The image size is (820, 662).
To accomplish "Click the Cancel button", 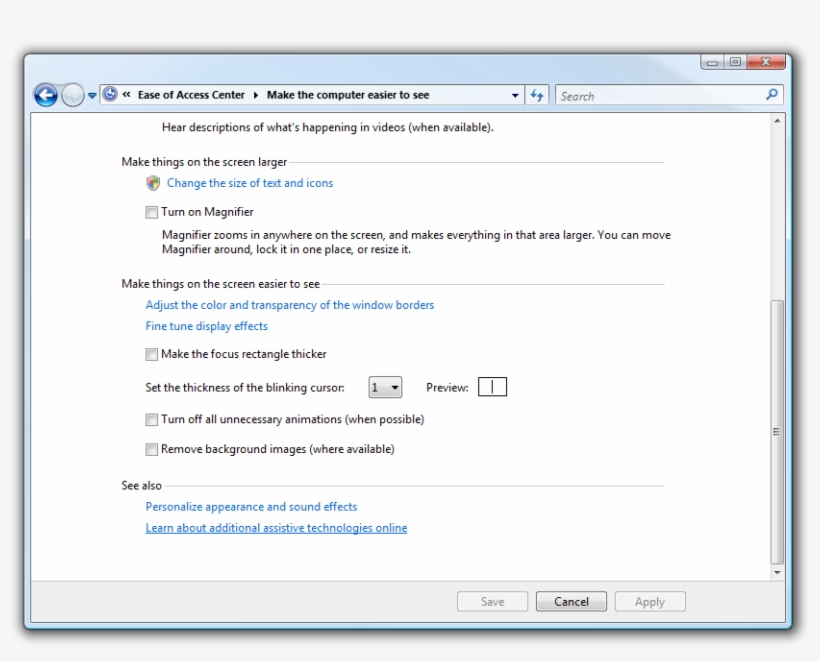I will [571, 601].
